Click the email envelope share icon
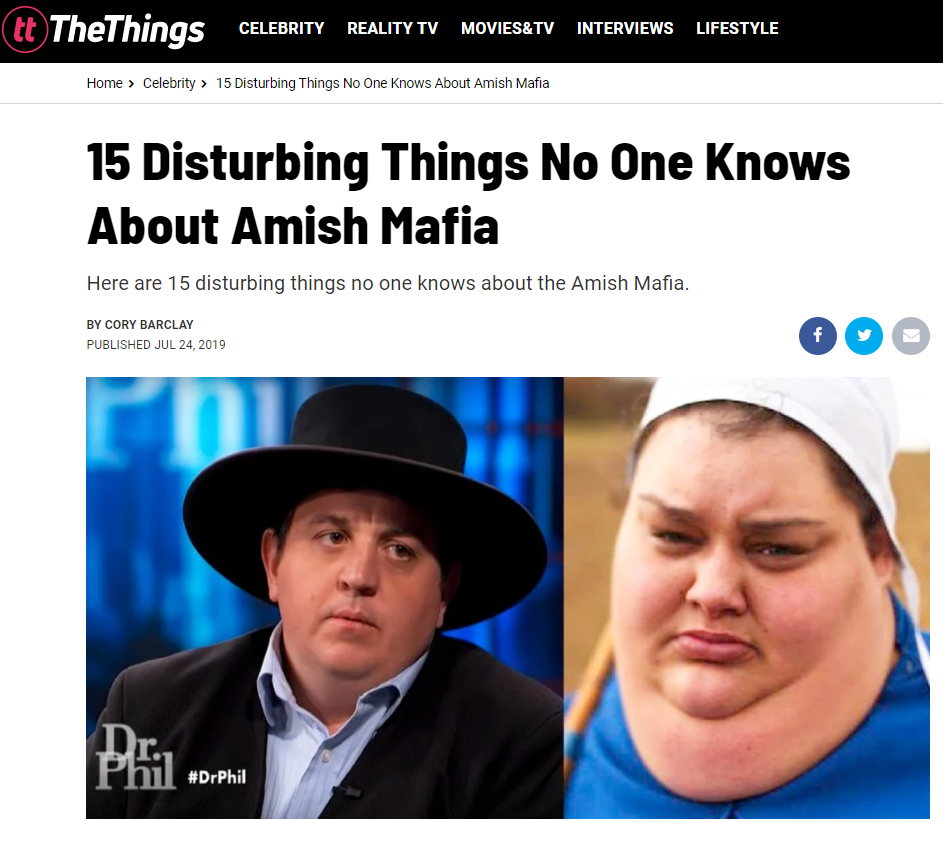The height and width of the screenshot is (849, 943). pyautogui.click(x=911, y=336)
